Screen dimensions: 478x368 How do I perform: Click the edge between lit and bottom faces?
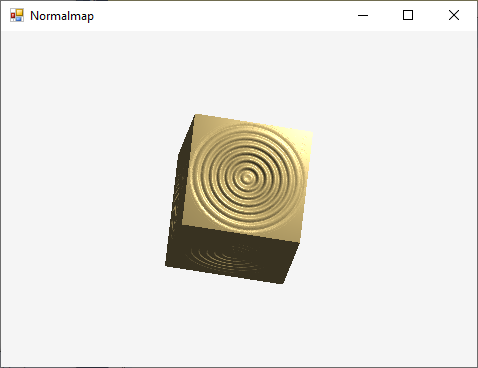point(241,233)
